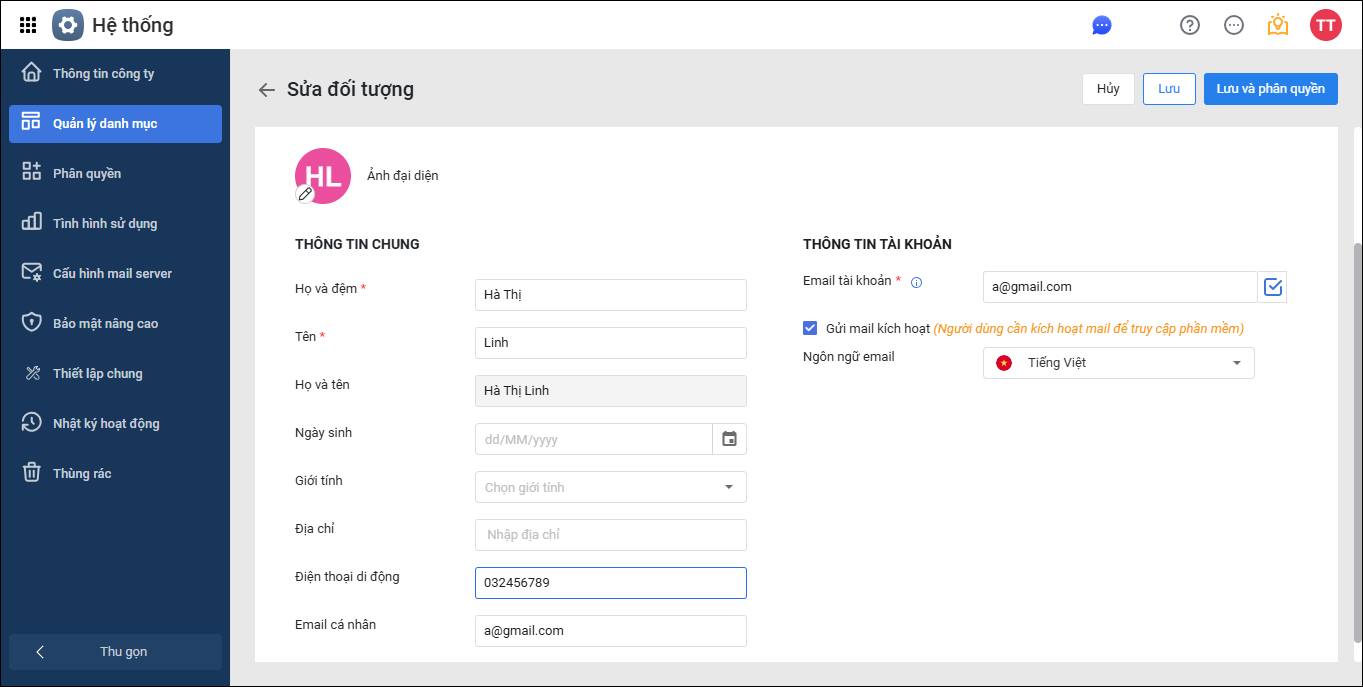Screen dimensions: 1363x687
Task: Click the vertical scrollbar of the form
Action: [1356, 440]
